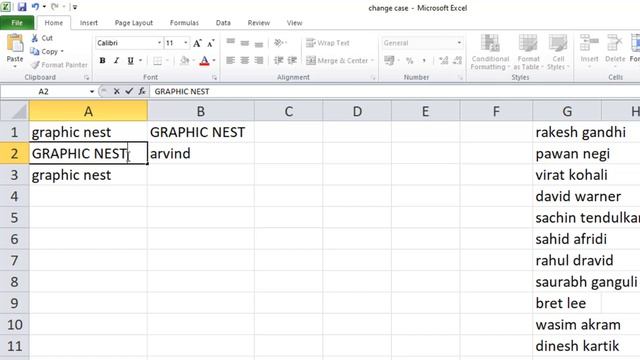This screenshot has width=640, height=360.
Task: Switch to the Review tab
Action: pos(259,23)
